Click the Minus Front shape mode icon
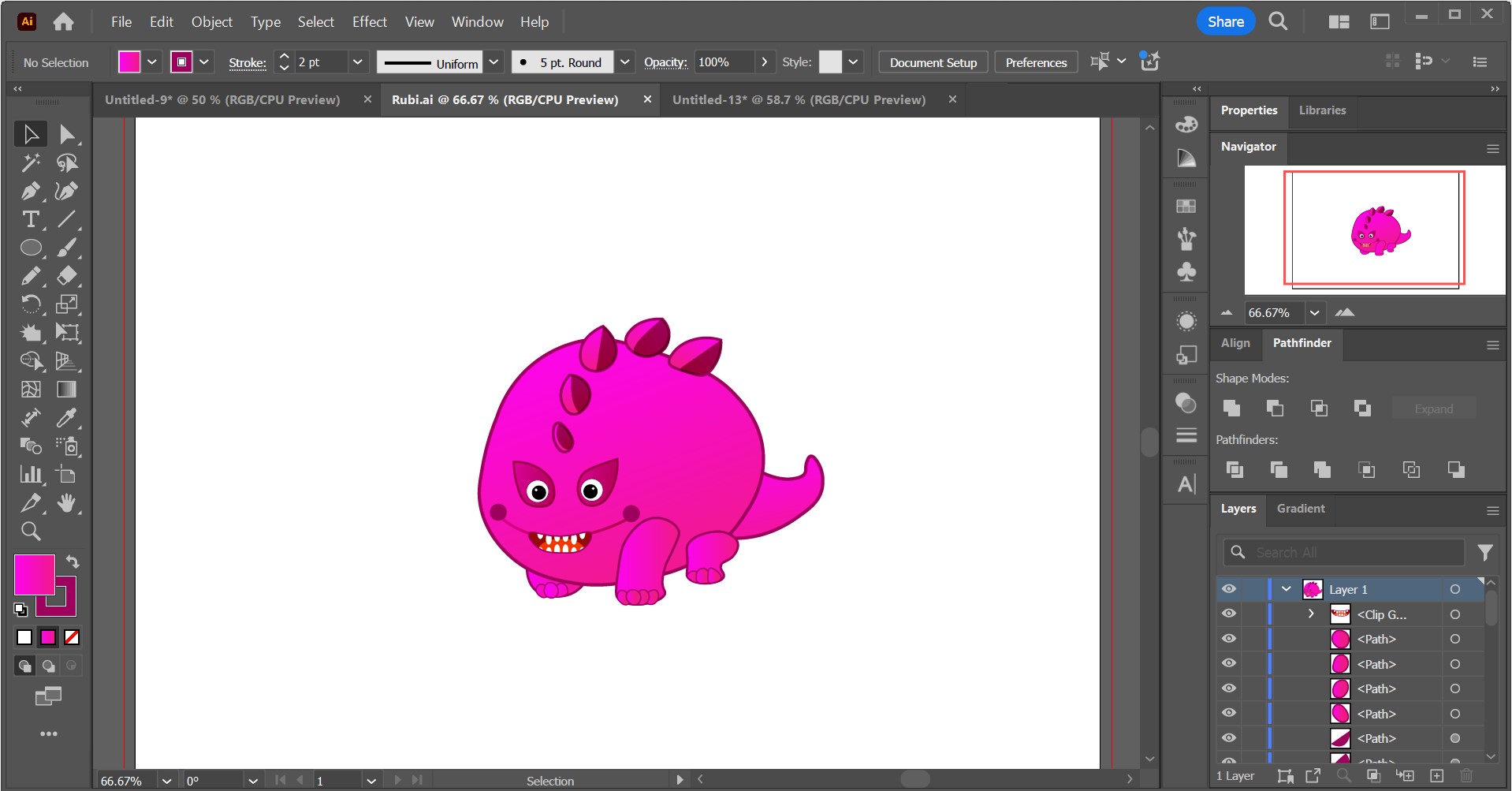This screenshot has width=1512, height=791. click(1275, 408)
